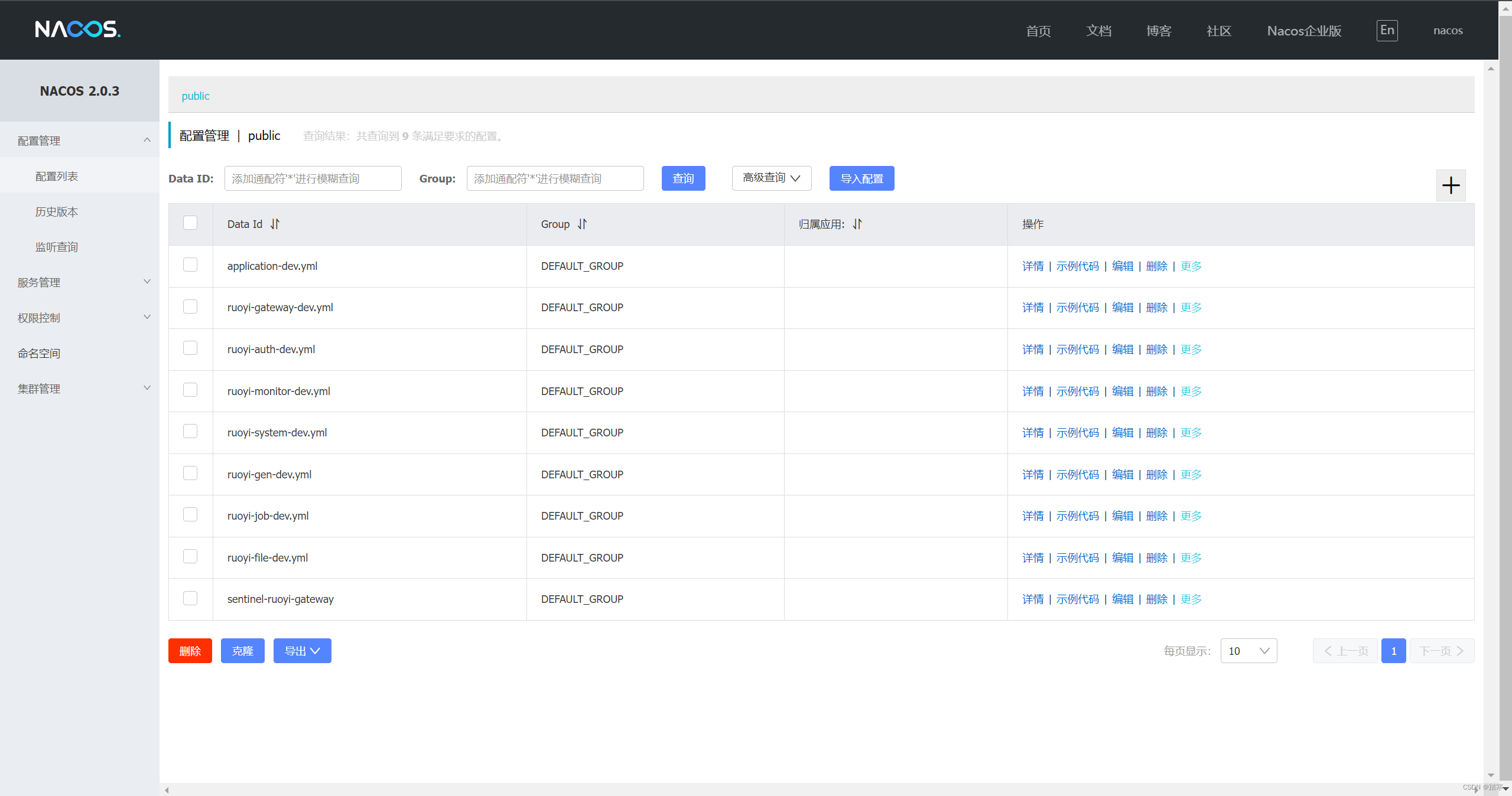Expand the 高级查询 advanced query dropdown

[772, 178]
